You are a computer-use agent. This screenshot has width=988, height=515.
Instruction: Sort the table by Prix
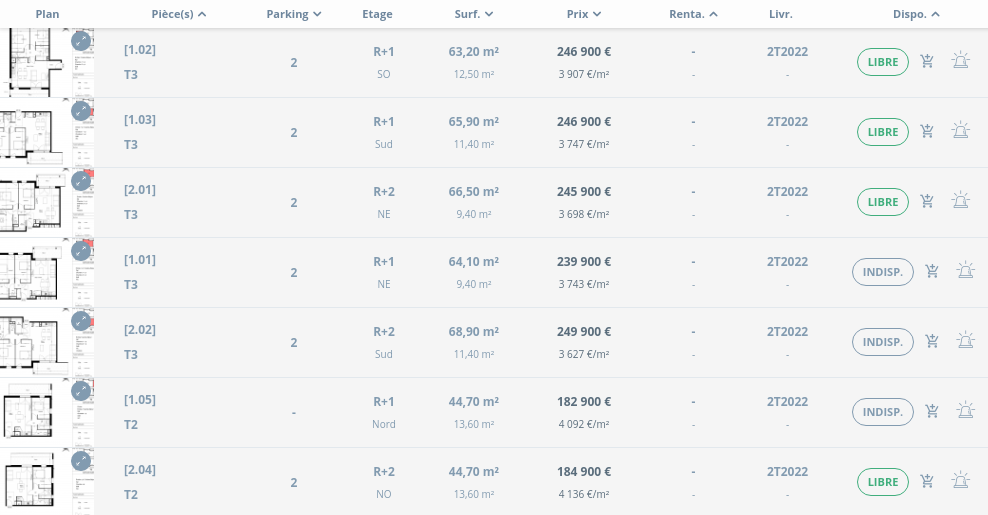click(583, 14)
